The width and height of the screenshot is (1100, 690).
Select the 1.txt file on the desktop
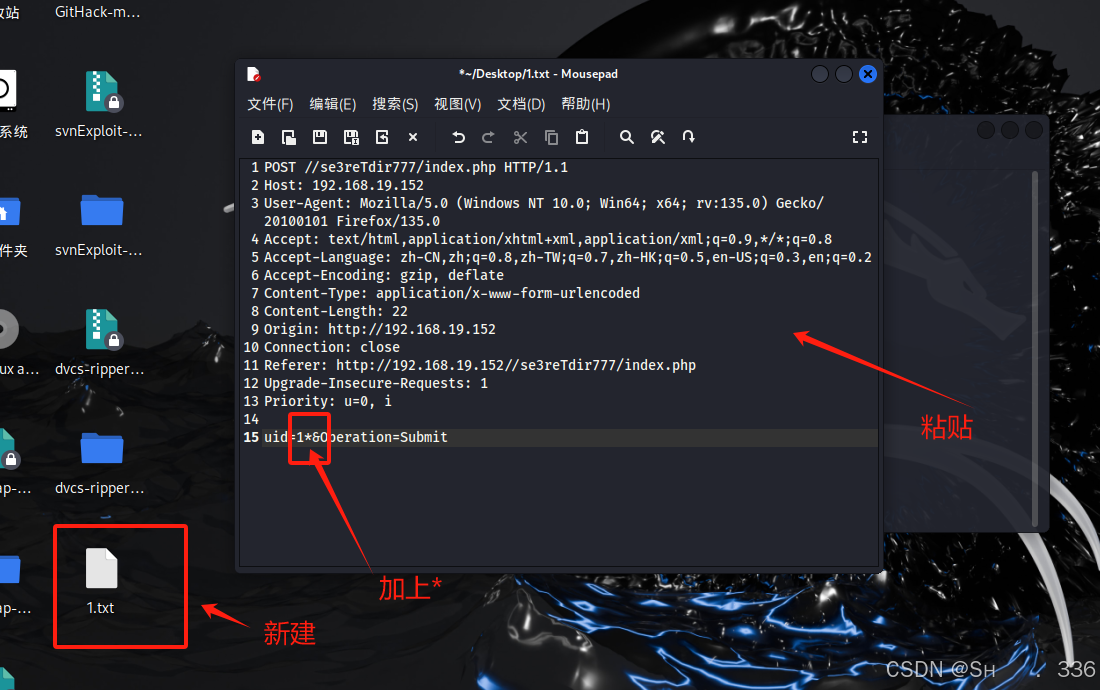click(101, 581)
